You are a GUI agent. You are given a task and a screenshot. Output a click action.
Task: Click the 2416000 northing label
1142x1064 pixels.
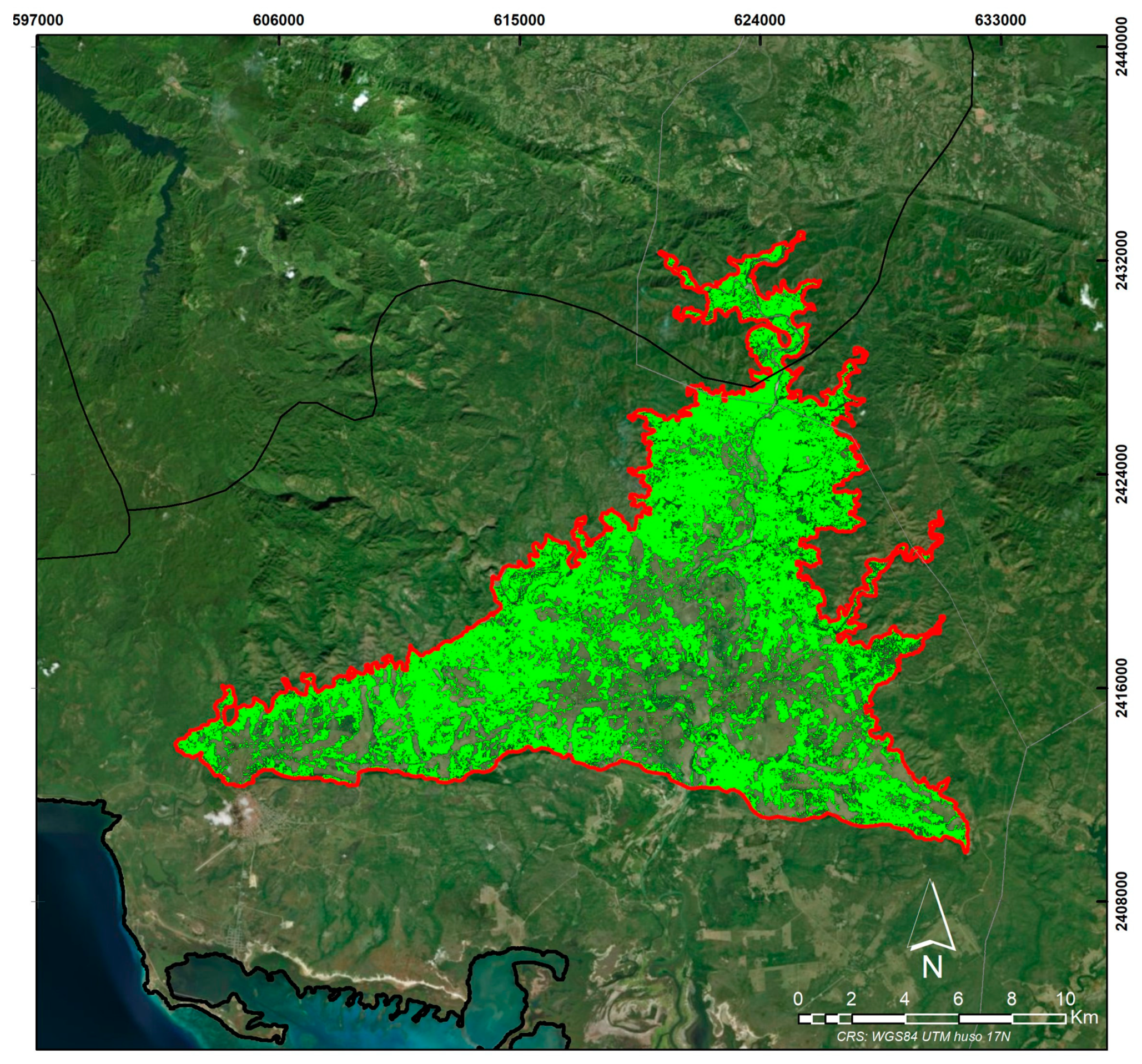coord(1121,688)
